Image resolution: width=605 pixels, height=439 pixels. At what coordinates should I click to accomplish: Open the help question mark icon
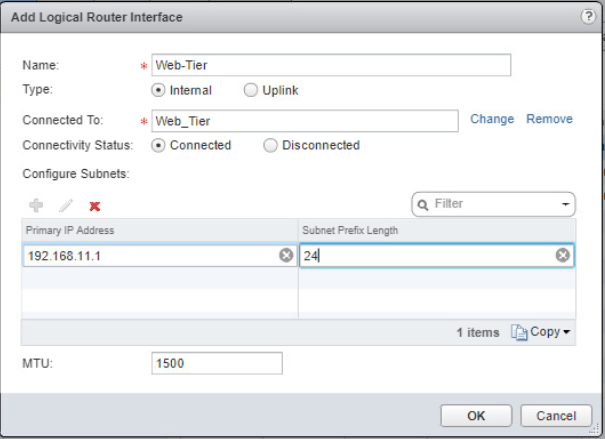(x=588, y=17)
